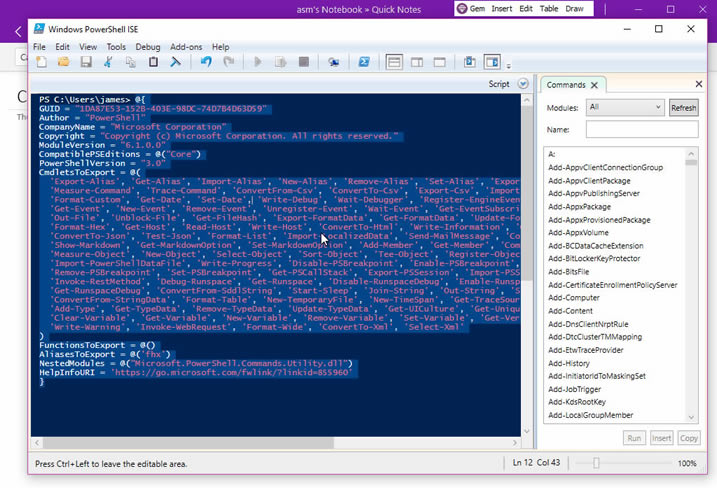Click the Open script folder icon
The height and width of the screenshot is (488, 717).
click(x=64, y=62)
